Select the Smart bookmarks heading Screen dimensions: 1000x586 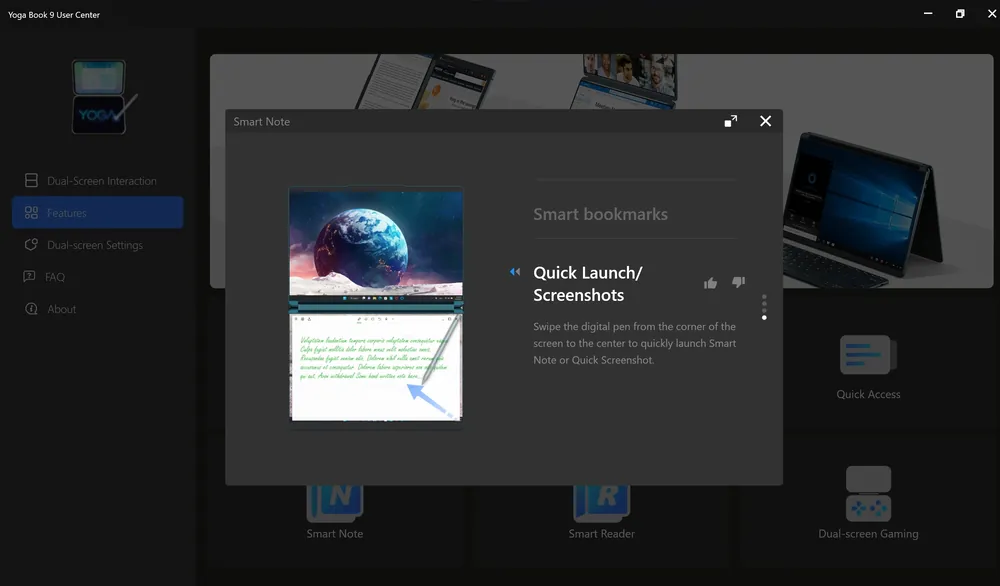[x=600, y=214]
